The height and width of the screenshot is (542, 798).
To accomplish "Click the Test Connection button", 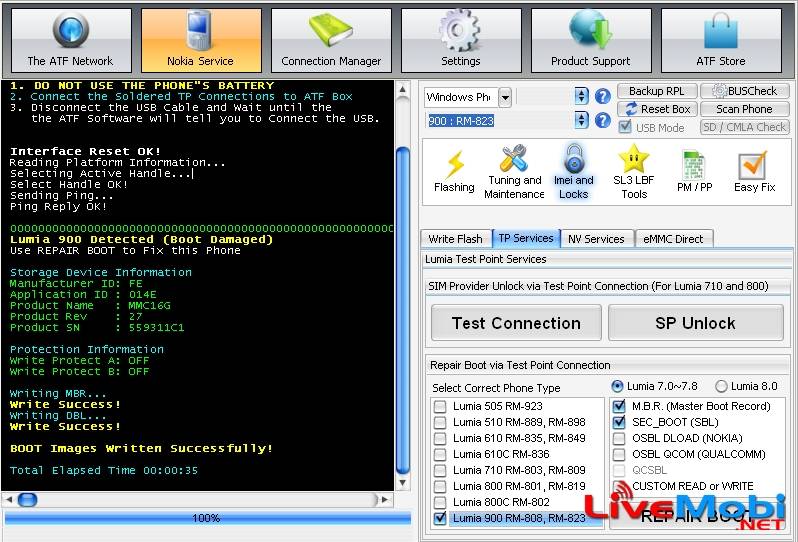I will (x=516, y=323).
